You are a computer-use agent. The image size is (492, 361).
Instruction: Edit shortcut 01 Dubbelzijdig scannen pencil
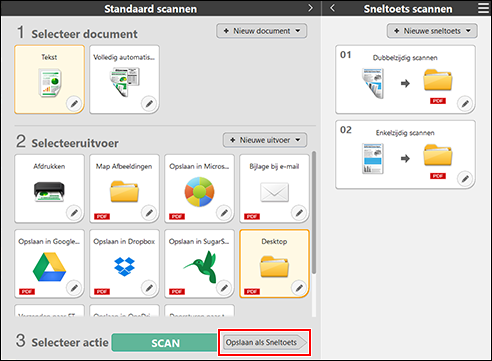click(x=465, y=104)
